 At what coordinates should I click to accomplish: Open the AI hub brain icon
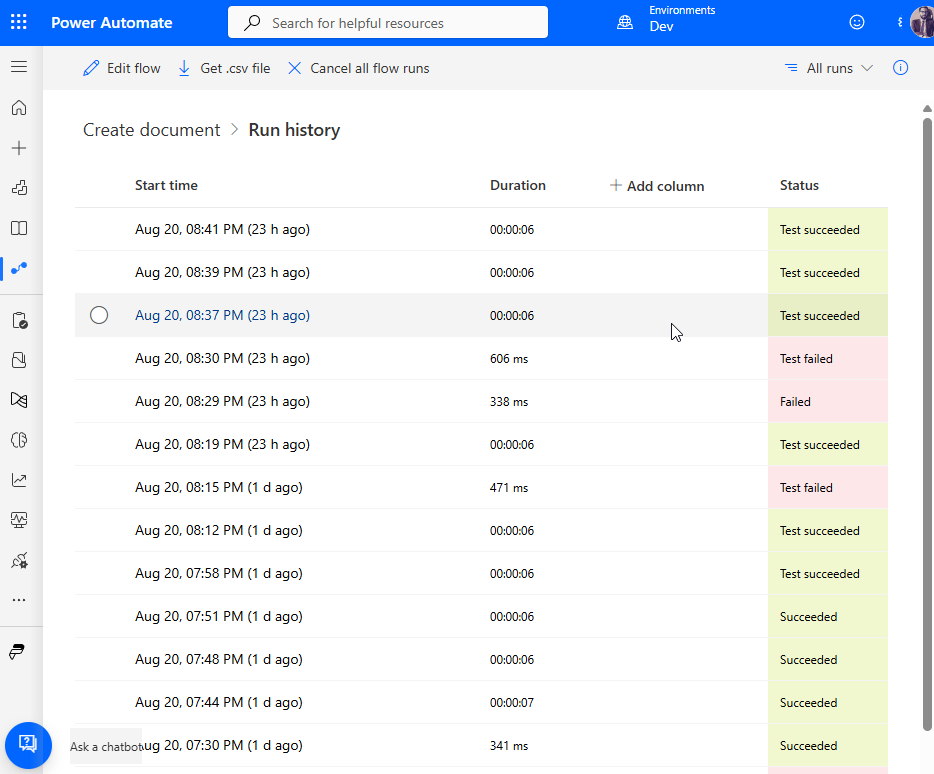pos(19,440)
